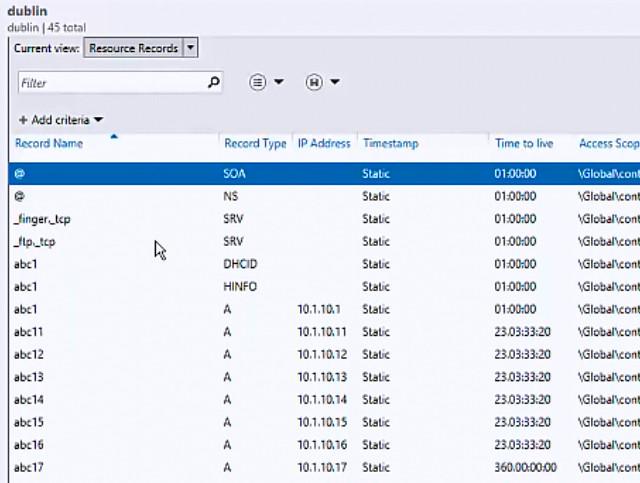Select the _finger._tcp SRV record

pos(324,219)
